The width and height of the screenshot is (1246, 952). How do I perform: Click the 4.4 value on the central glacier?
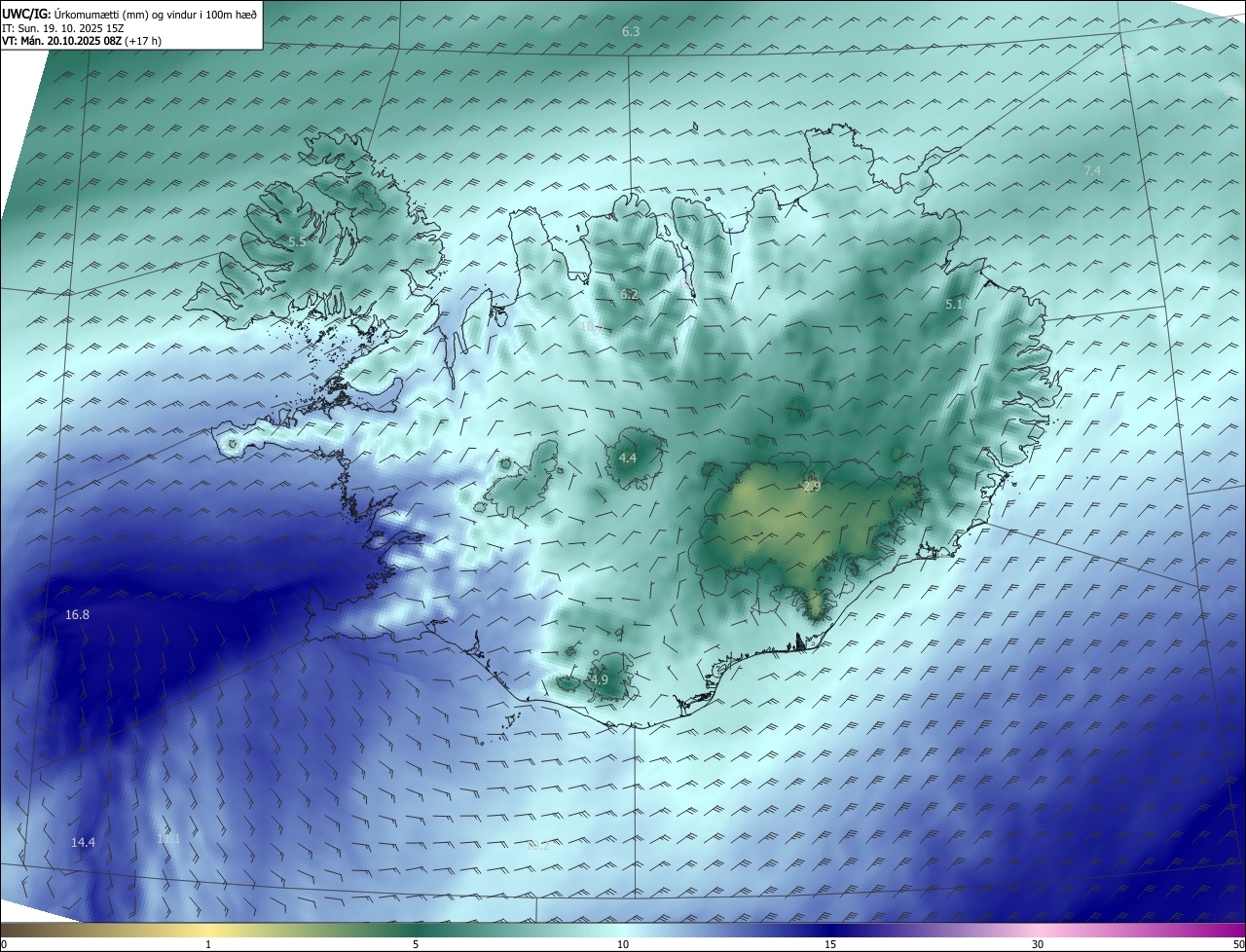pyautogui.click(x=628, y=458)
